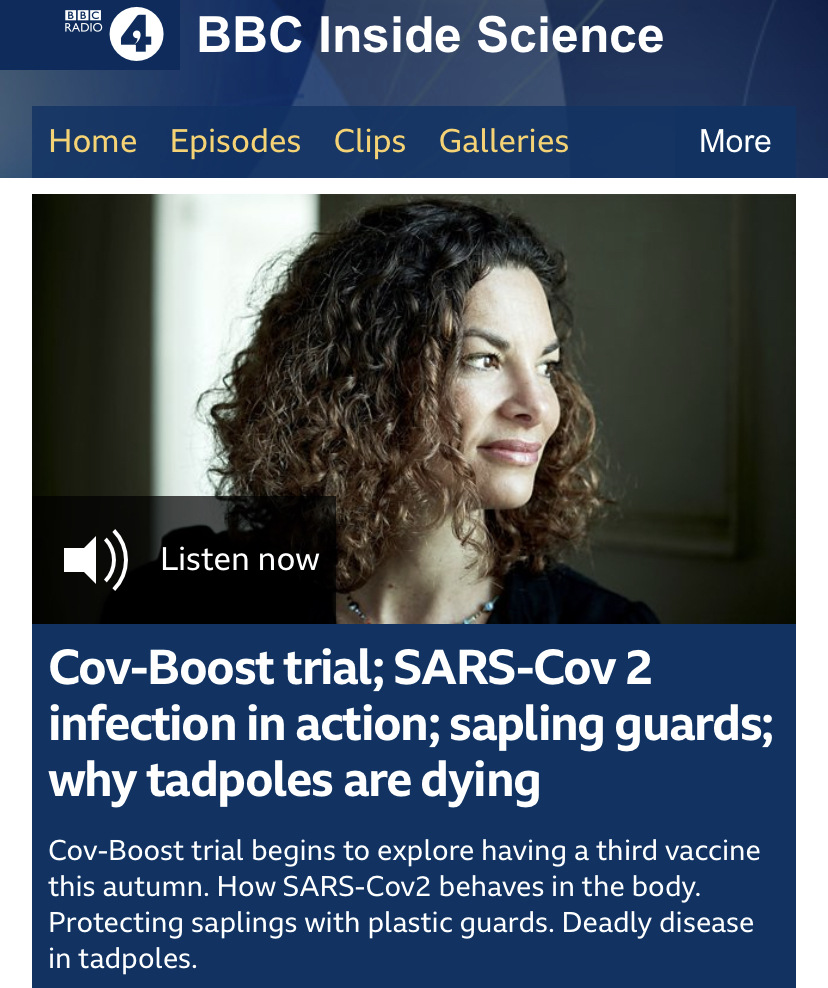Click the BBC Inside Science programme title
The width and height of the screenshot is (828, 988).
430,35
